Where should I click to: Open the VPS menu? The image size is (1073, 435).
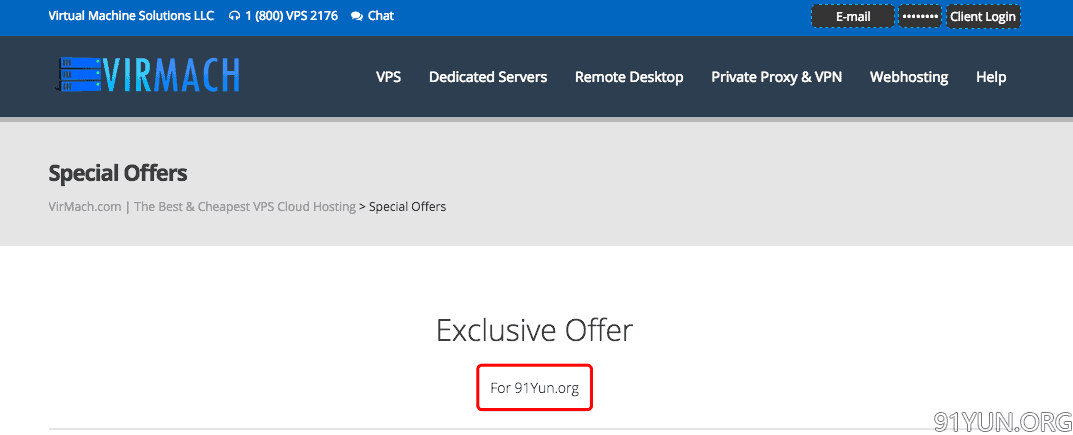tap(388, 77)
